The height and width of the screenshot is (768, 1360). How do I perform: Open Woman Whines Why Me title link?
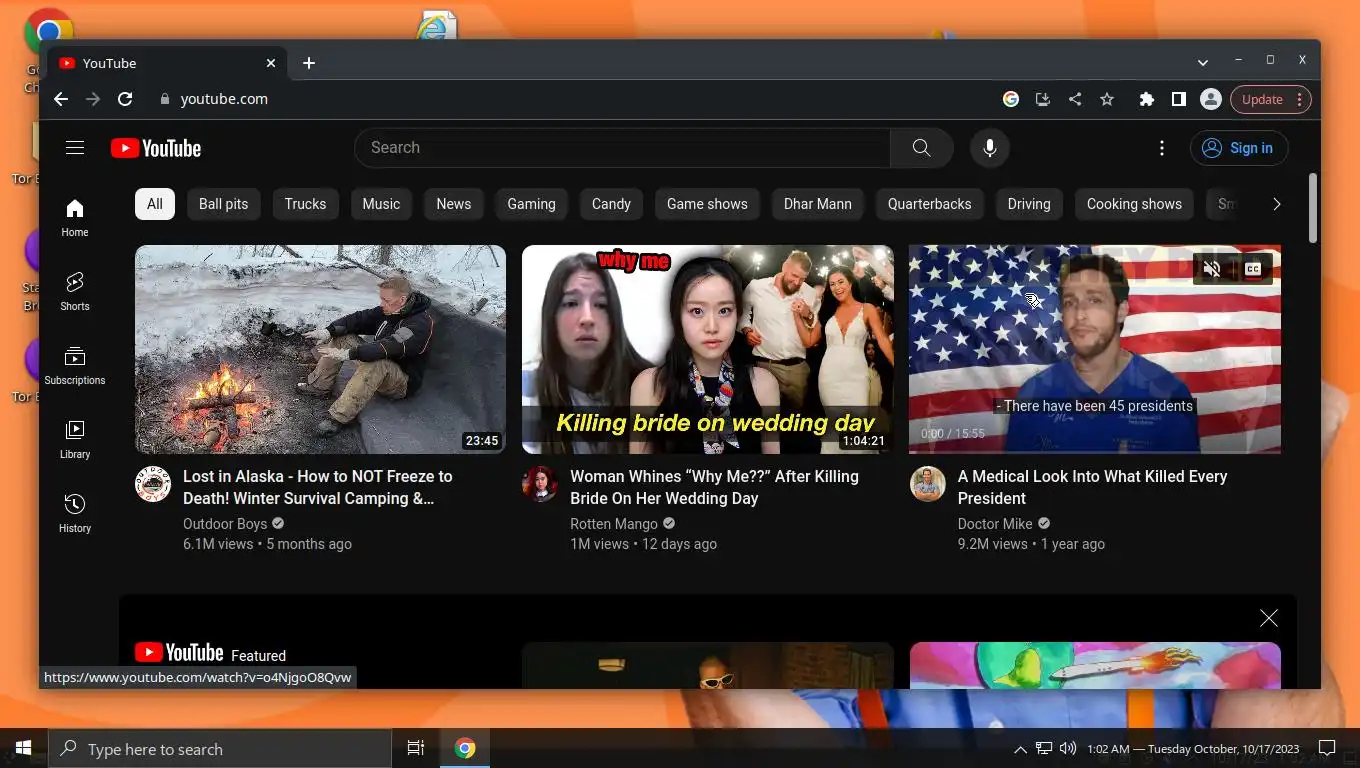tap(714, 487)
